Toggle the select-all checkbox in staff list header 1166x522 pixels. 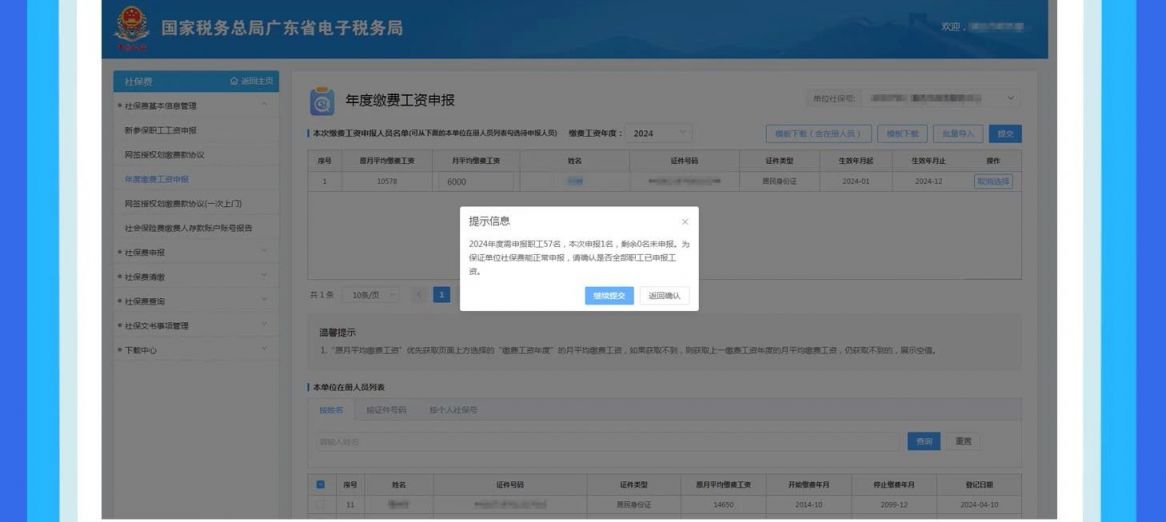tap(321, 484)
